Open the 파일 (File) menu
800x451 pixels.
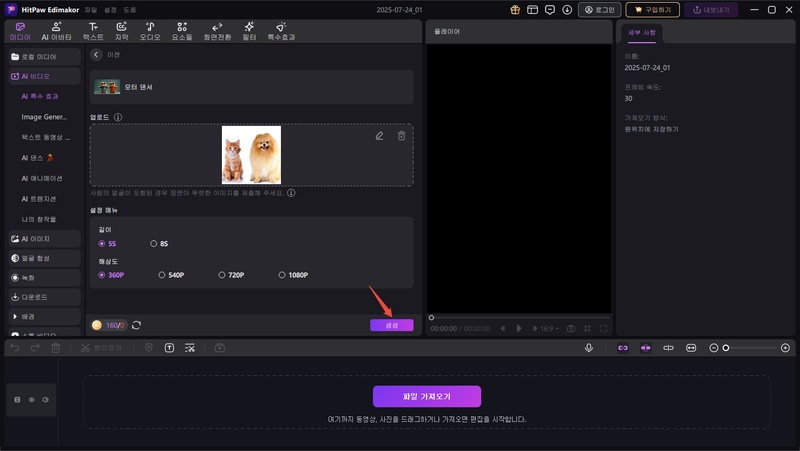pyautogui.click(x=91, y=10)
